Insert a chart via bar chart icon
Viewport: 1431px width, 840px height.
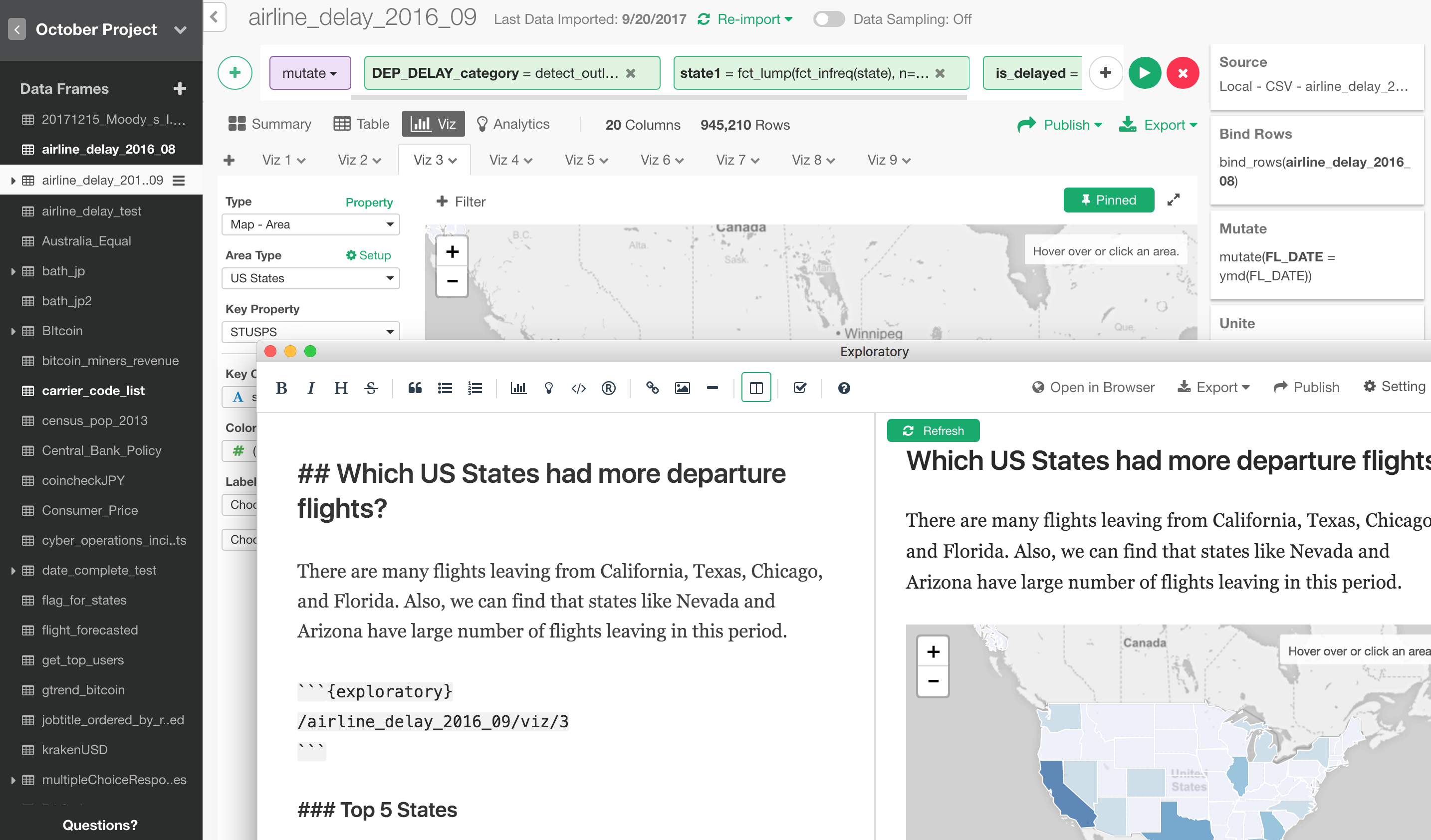pos(518,388)
